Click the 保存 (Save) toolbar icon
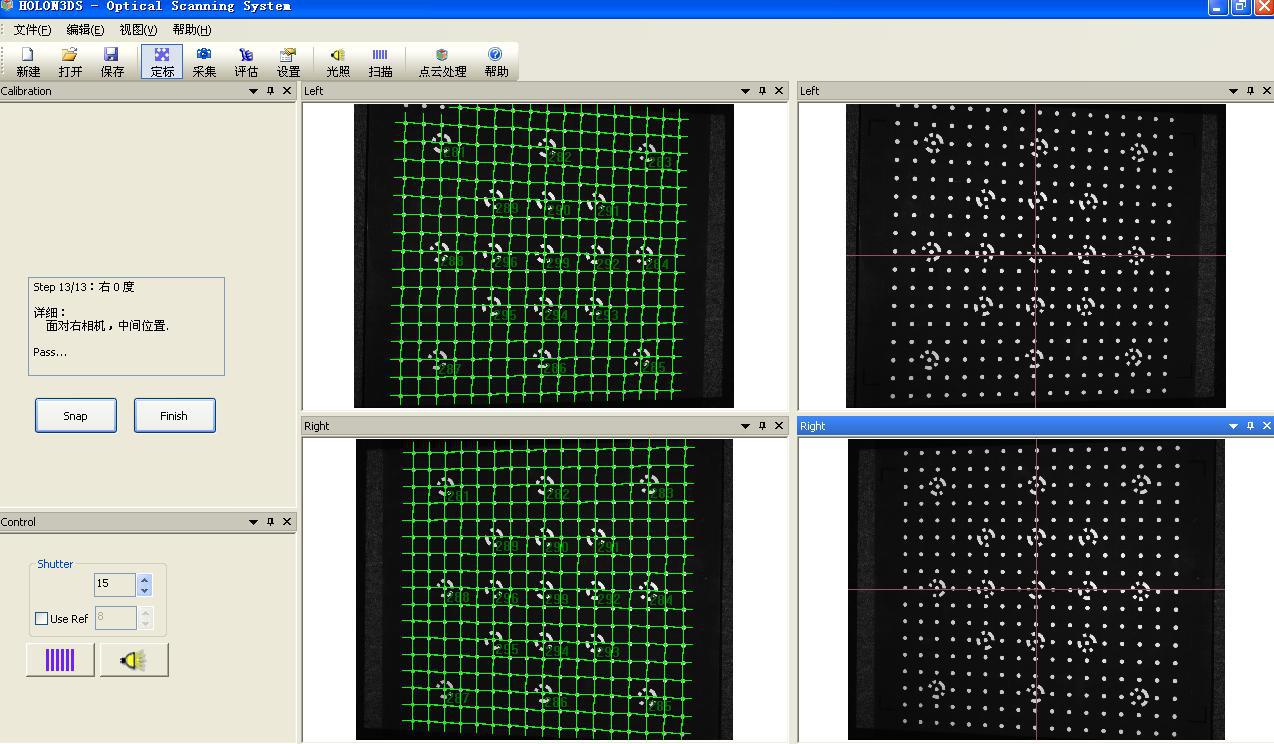1274x744 pixels. click(x=112, y=62)
